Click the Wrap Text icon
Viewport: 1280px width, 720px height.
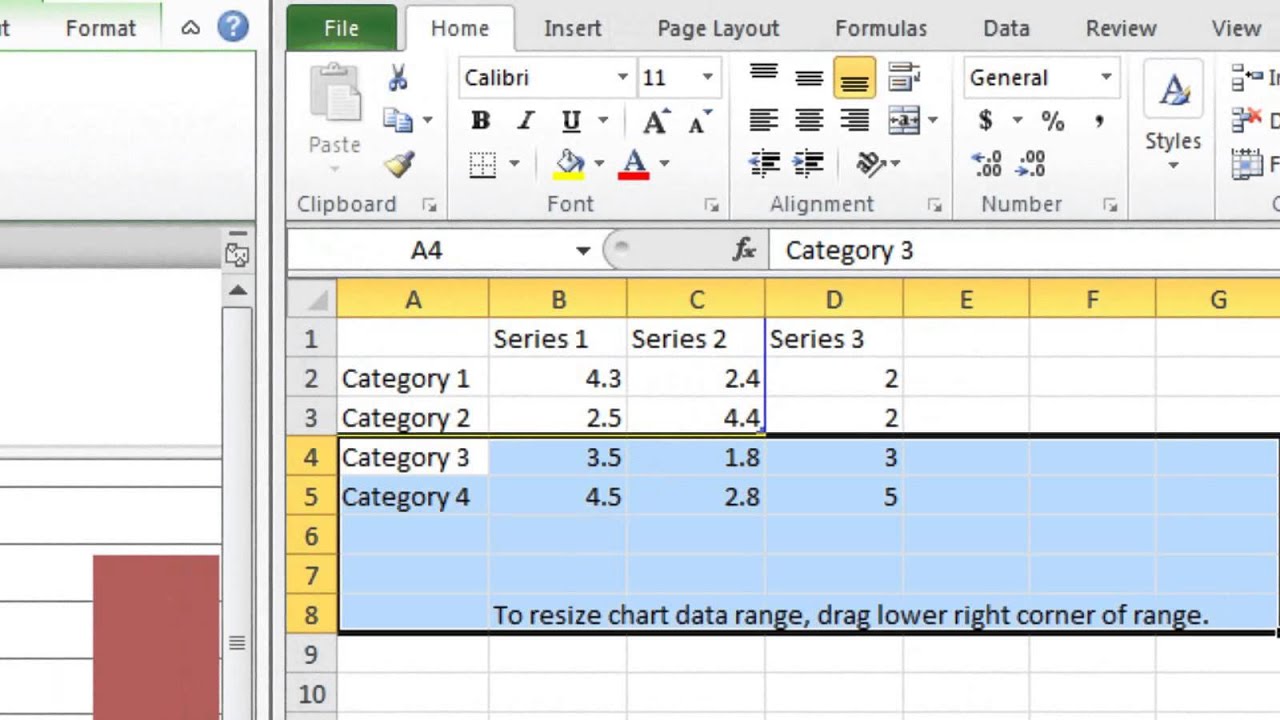(904, 78)
